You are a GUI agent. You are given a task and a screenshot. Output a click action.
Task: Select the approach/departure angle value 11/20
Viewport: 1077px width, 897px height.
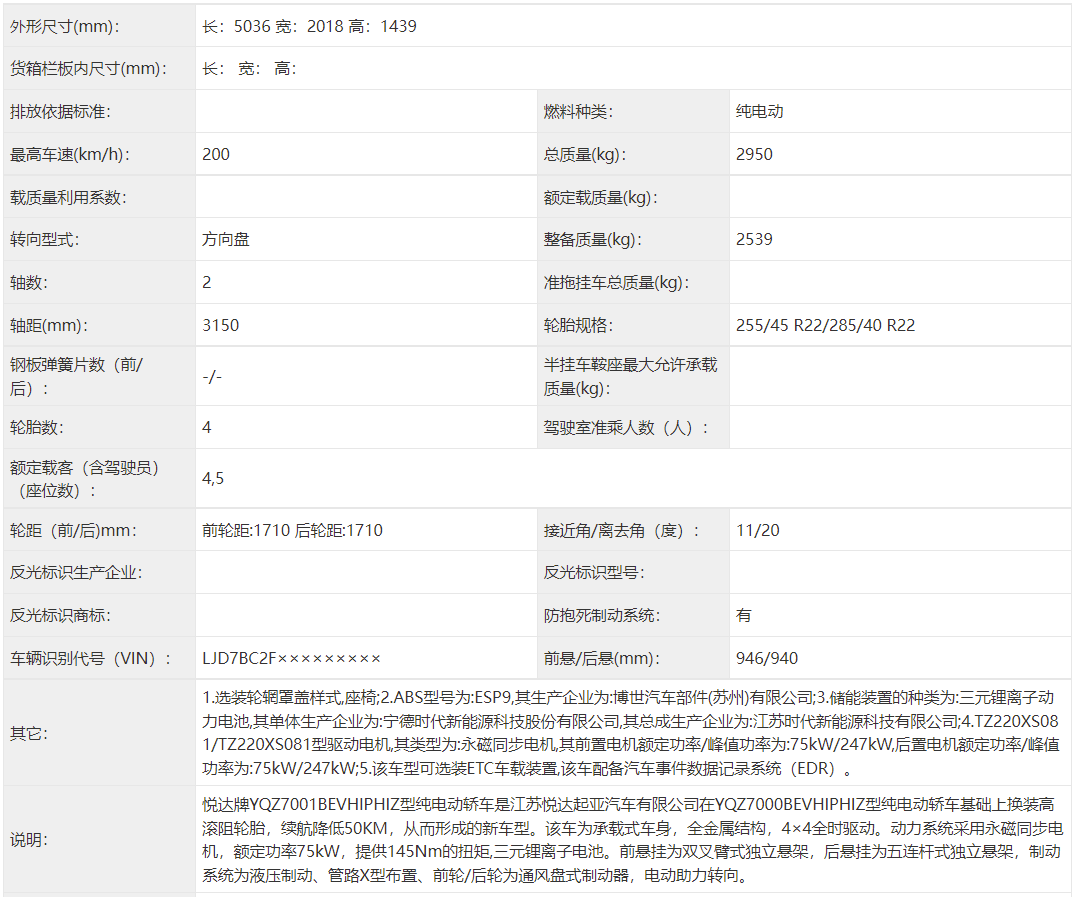click(758, 531)
